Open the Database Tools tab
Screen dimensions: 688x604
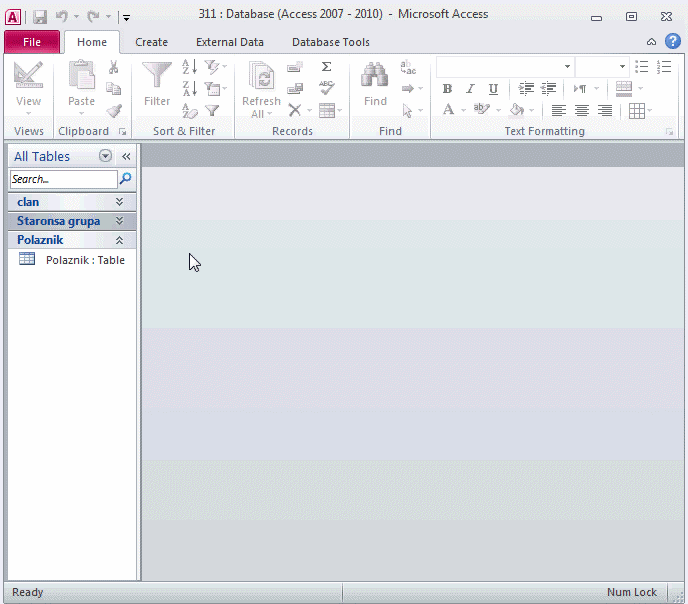coord(330,42)
